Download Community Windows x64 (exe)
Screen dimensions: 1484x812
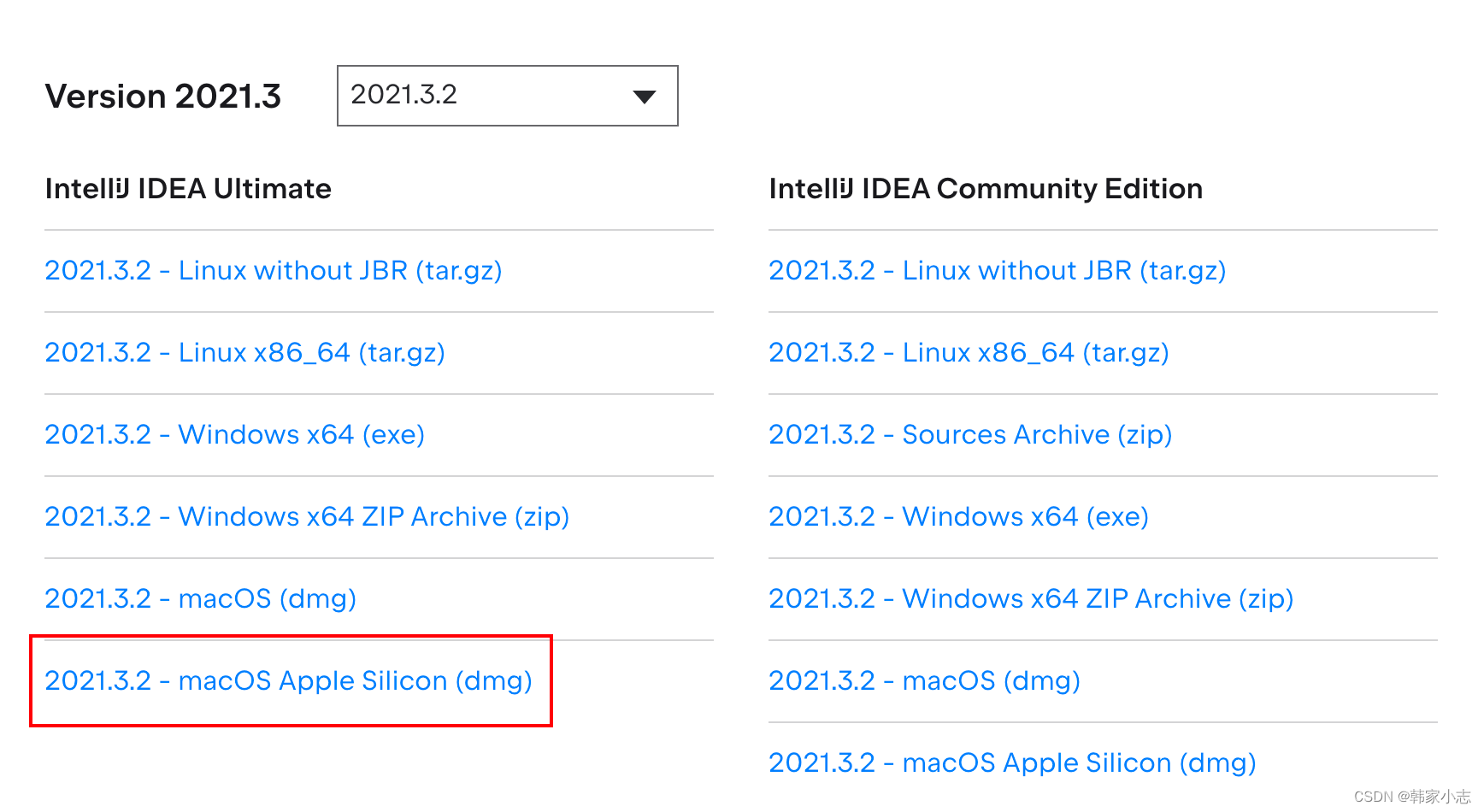tap(959, 517)
